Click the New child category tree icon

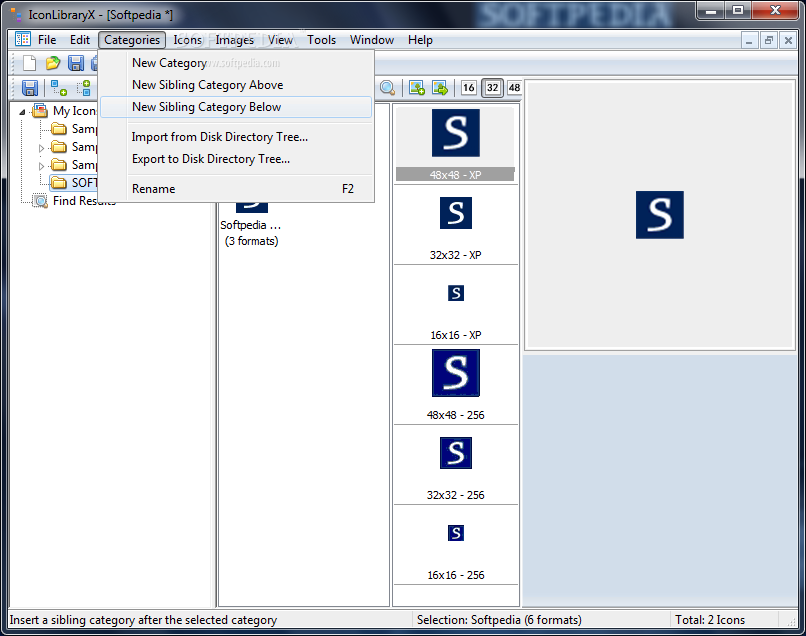[59, 88]
